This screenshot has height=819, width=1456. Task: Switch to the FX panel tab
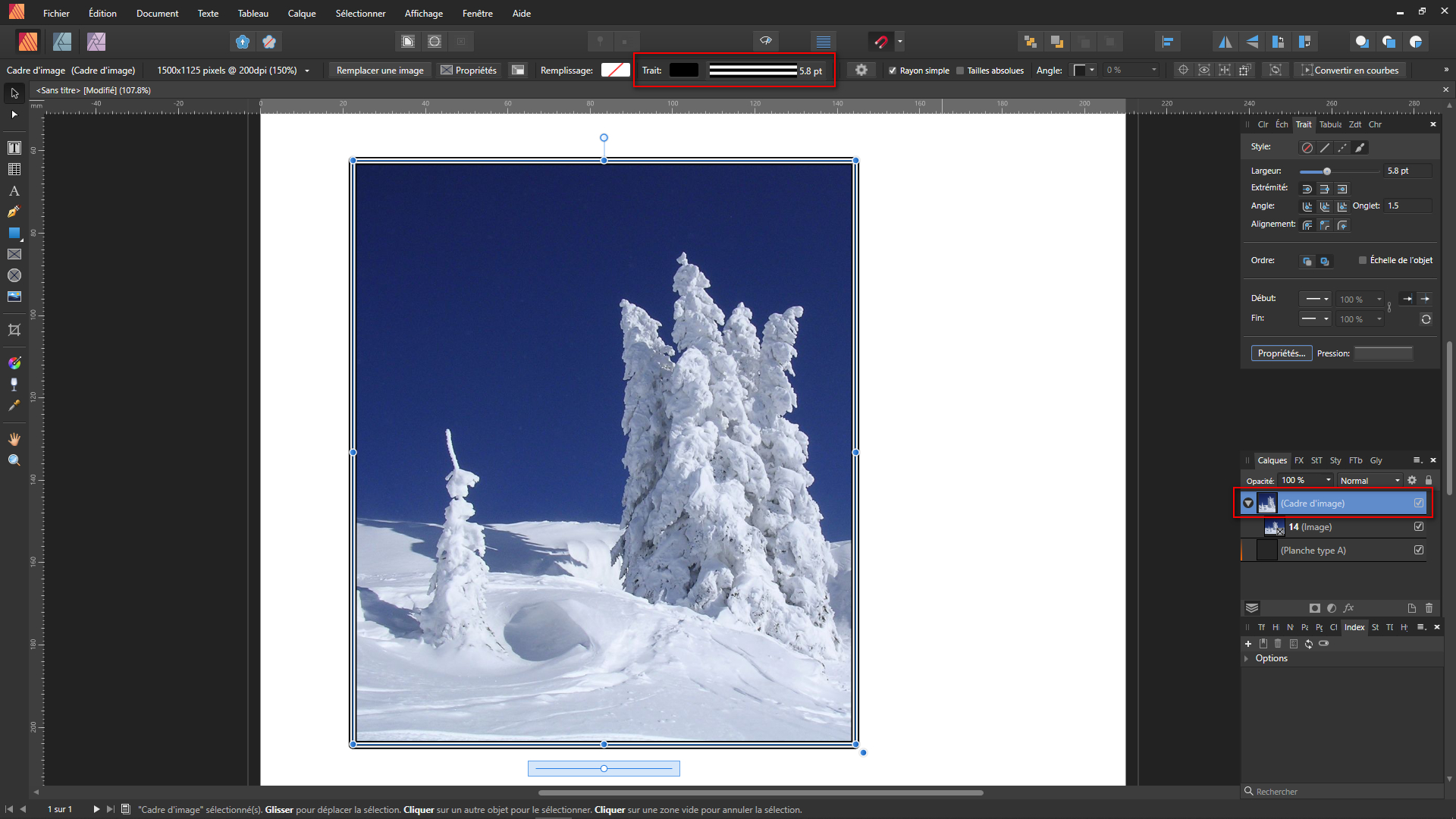click(1298, 460)
